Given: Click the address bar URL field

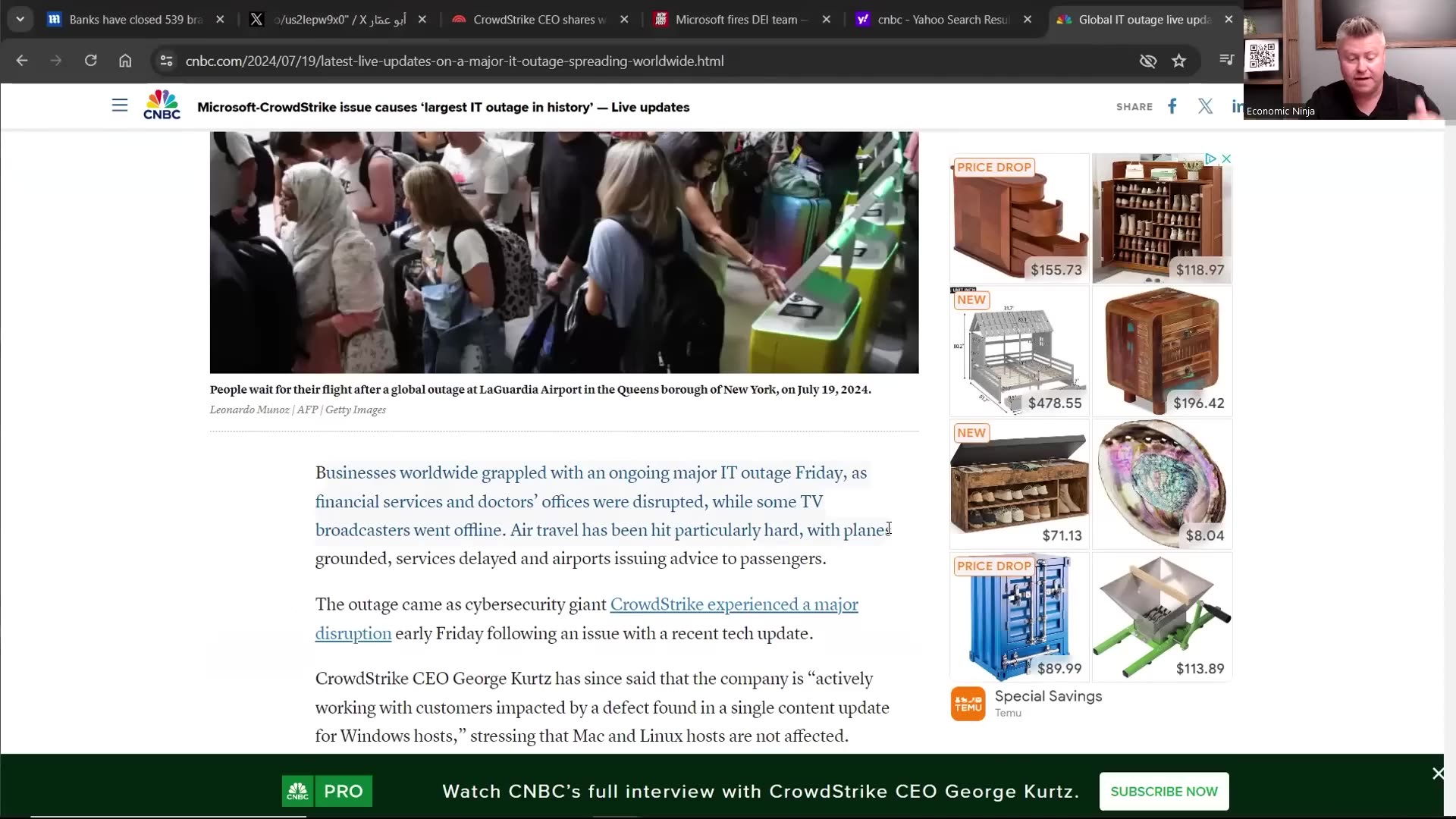Looking at the screenshot, I should pos(455,61).
